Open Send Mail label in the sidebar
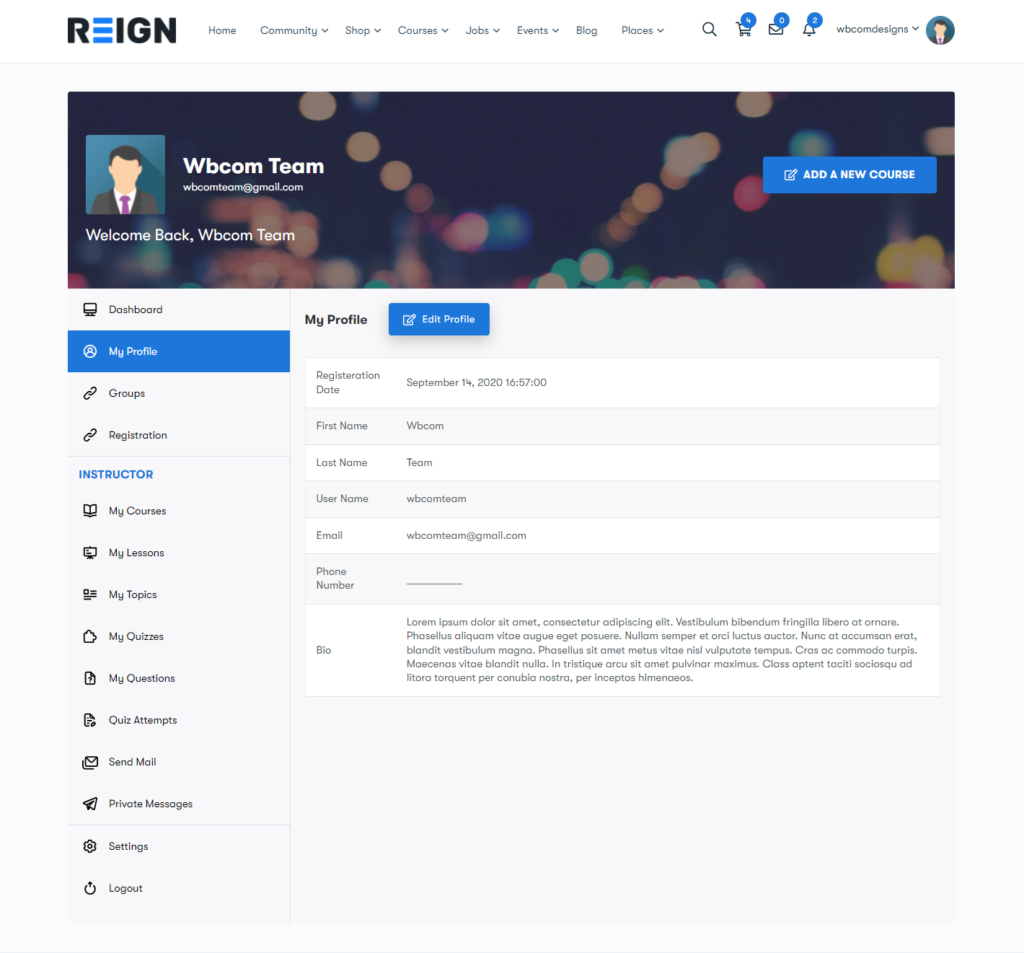Screen dimensions: 1024x953 [x=132, y=762]
